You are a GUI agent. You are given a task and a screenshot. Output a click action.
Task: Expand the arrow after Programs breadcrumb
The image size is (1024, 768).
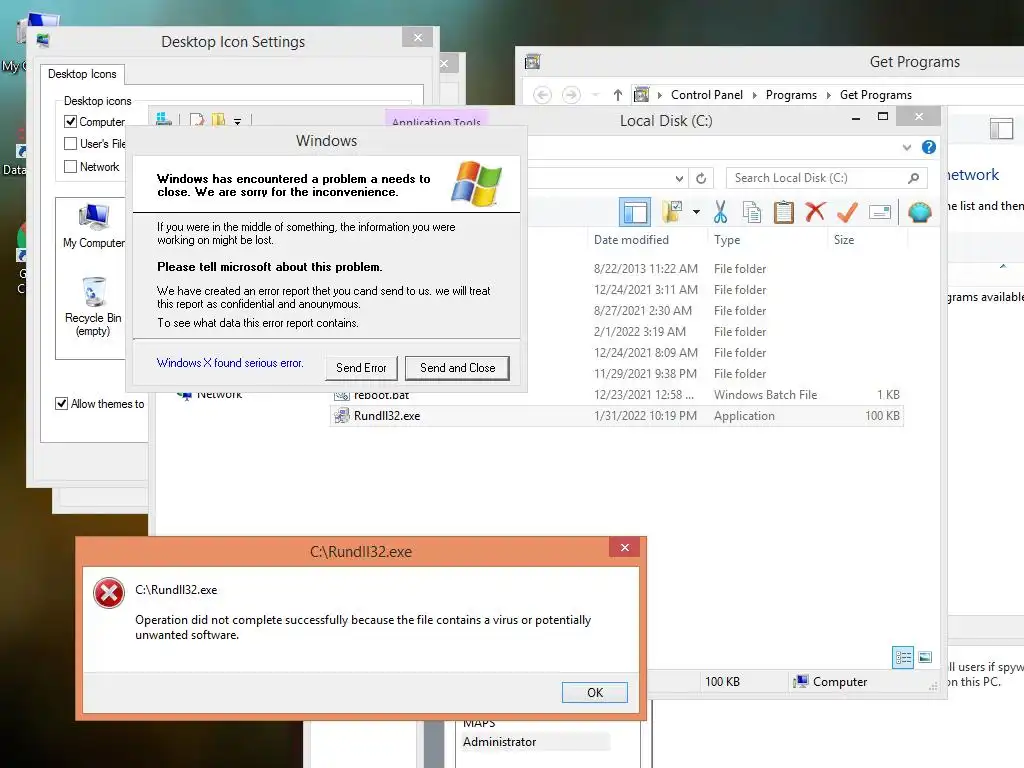point(828,95)
